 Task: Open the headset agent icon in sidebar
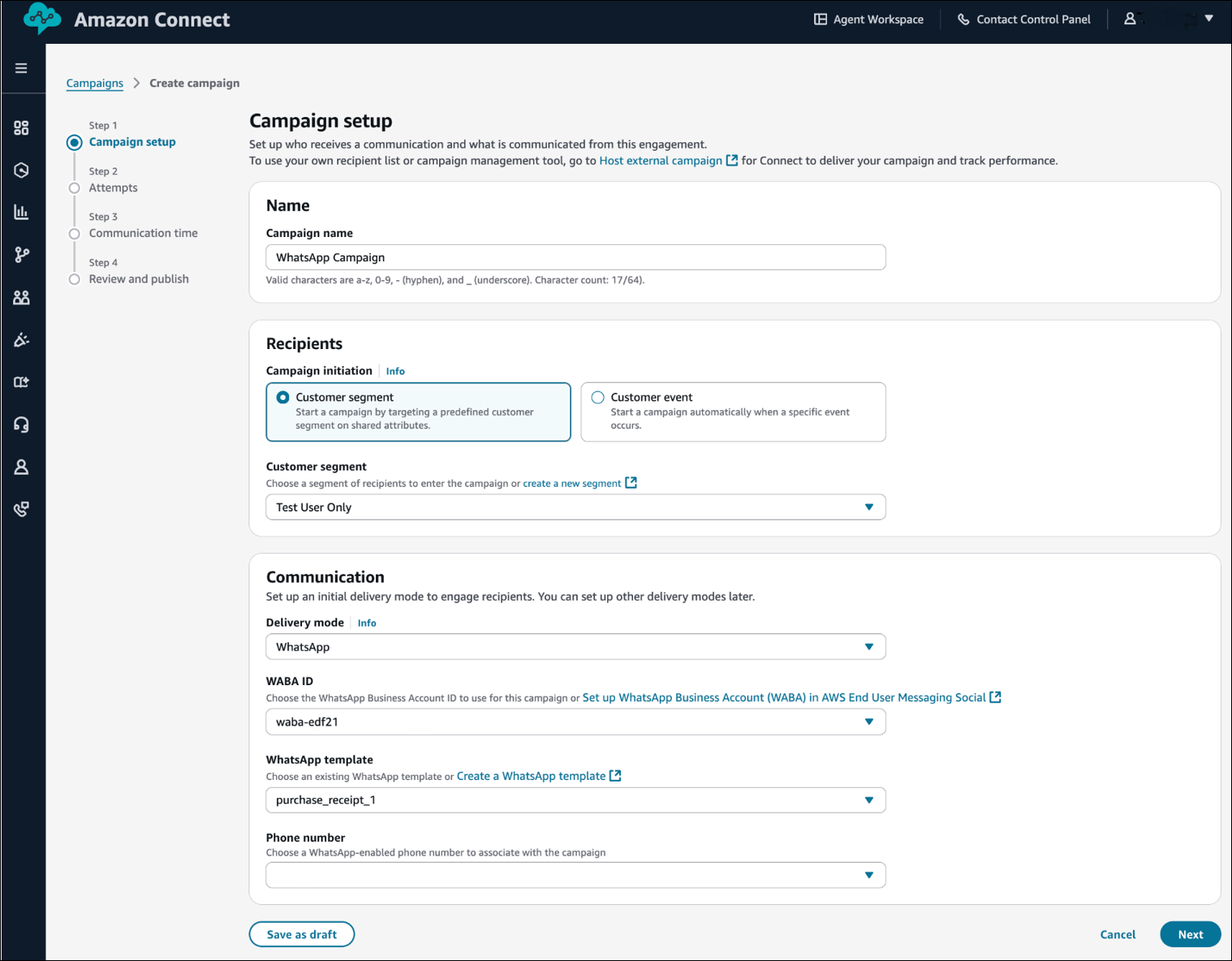(x=21, y=424)
